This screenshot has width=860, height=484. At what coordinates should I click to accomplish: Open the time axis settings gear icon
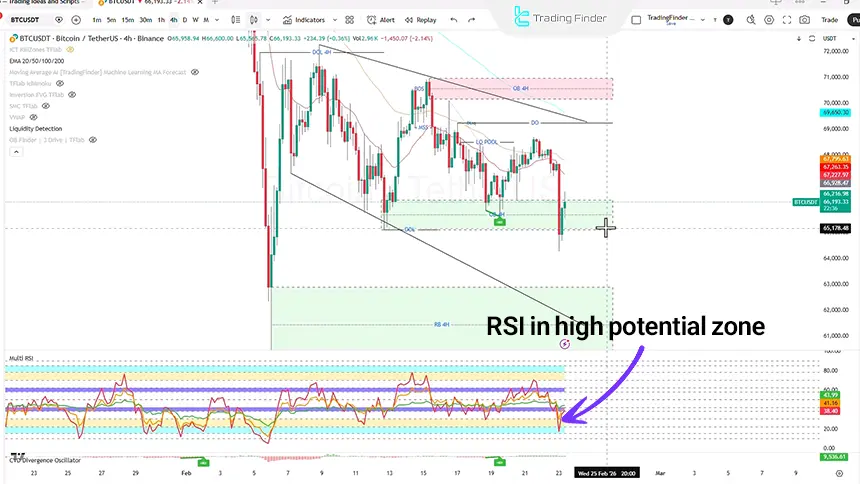pos(839,473)
